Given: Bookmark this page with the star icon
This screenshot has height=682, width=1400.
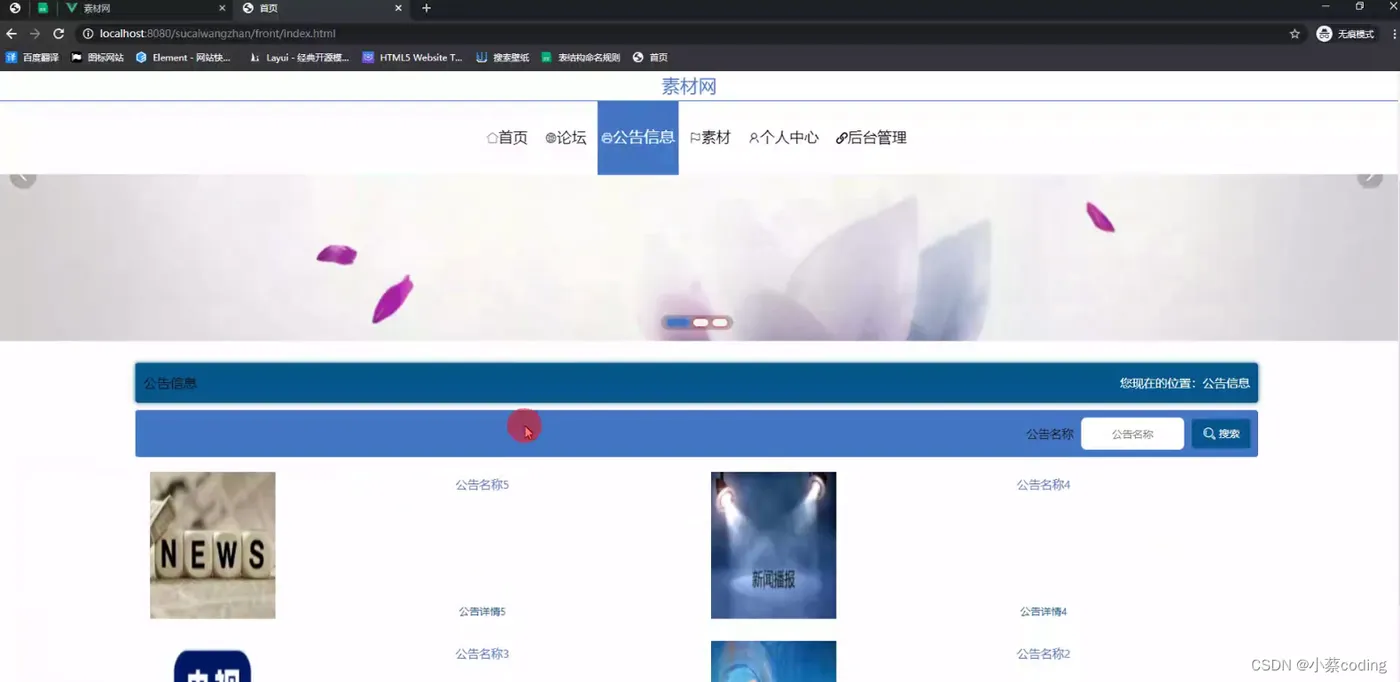Looking at the screenshot, I should point(1295,34).
